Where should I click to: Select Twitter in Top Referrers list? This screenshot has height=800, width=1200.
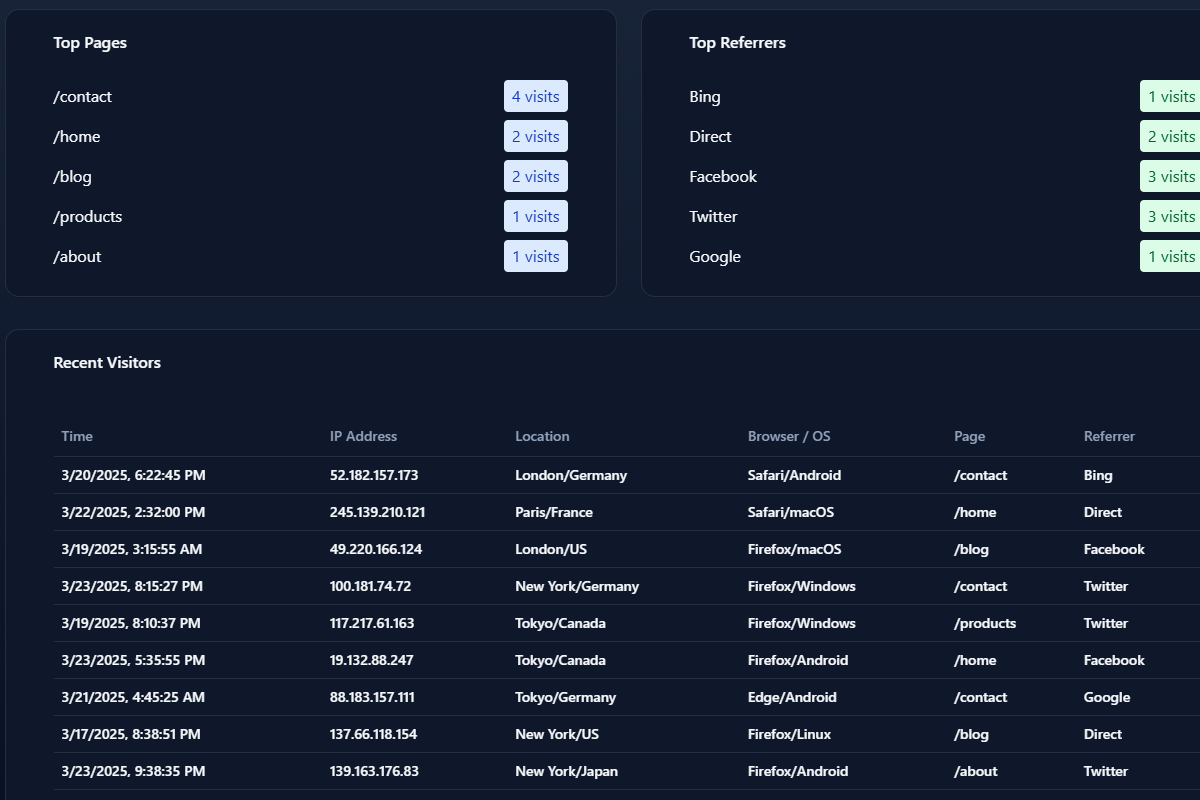coord(713,217)
